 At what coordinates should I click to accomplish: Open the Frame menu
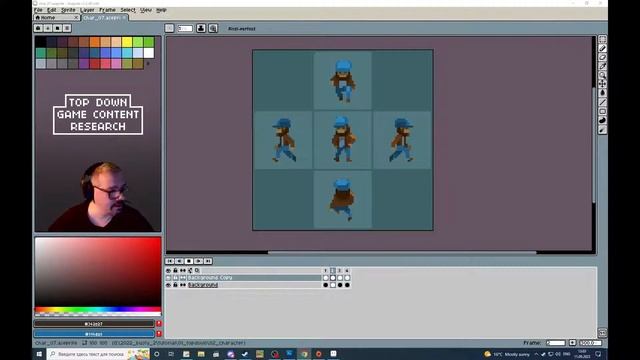(x=107, y=10)
